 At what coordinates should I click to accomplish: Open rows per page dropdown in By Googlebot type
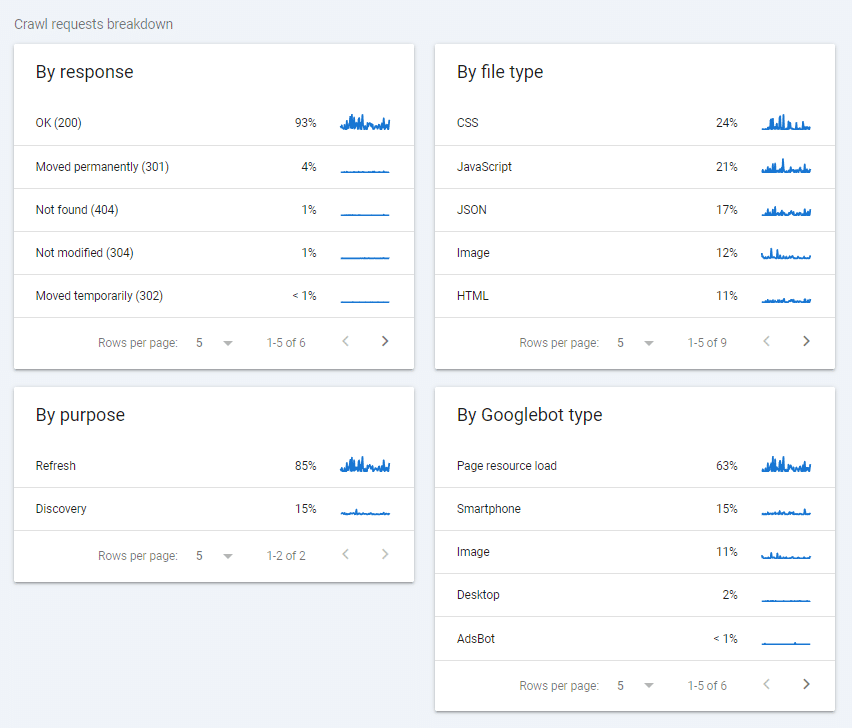[636, 686]
